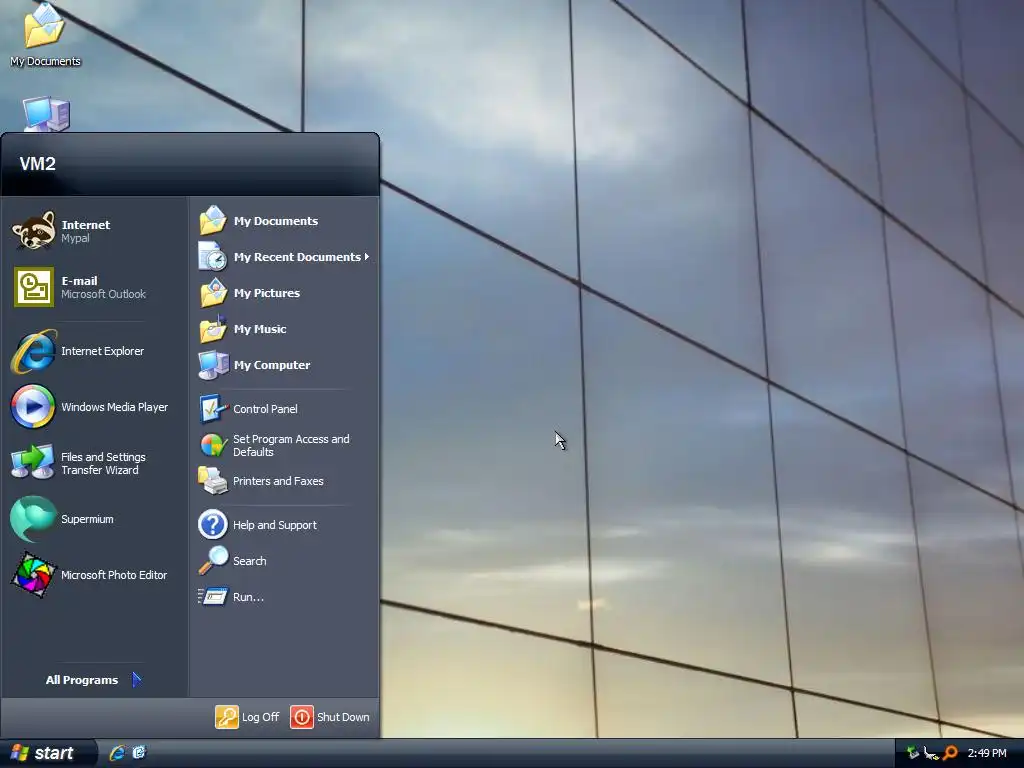Click the All Programs label
Image resolution: width=1024 pixels, height=768 pixels.
click(82, 680)
